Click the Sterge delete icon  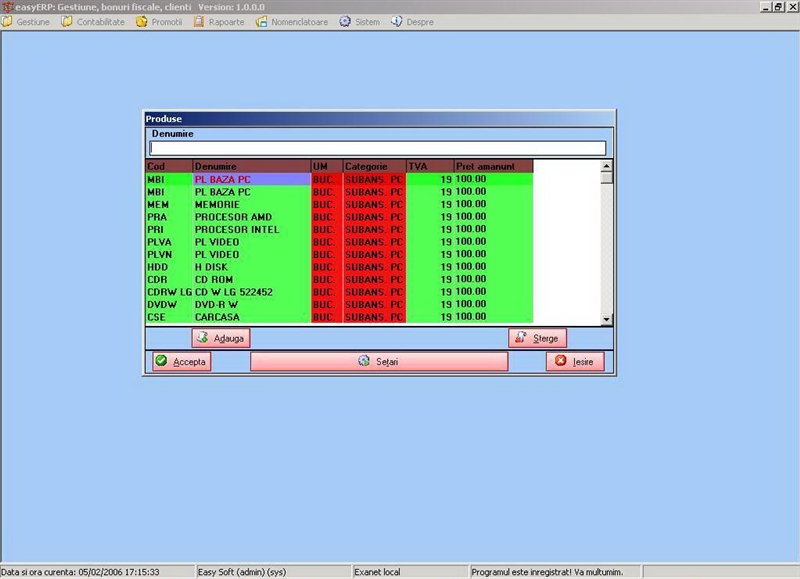[519, 337]
